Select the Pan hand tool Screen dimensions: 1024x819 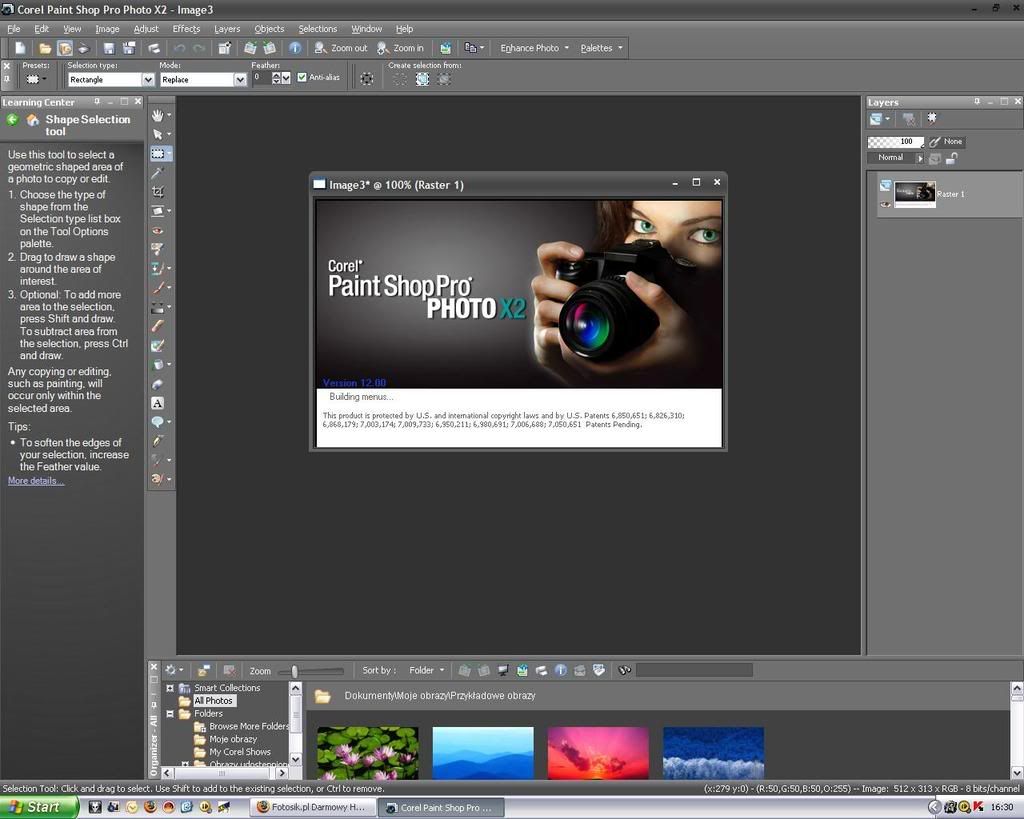click(157, 116)
